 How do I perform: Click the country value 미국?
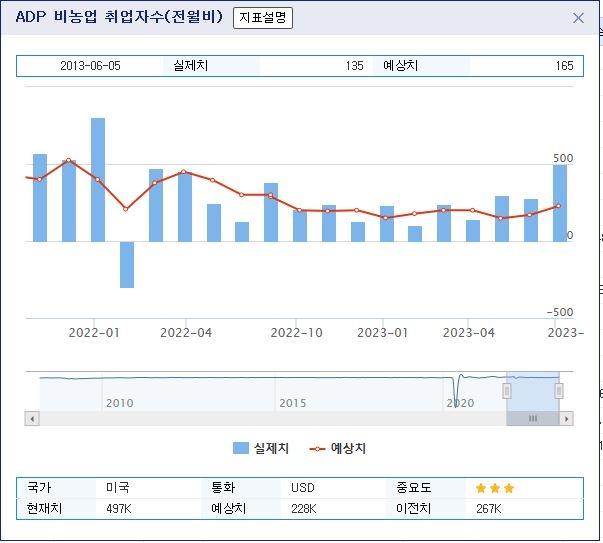pyautogui.click(x=118, y=488)
